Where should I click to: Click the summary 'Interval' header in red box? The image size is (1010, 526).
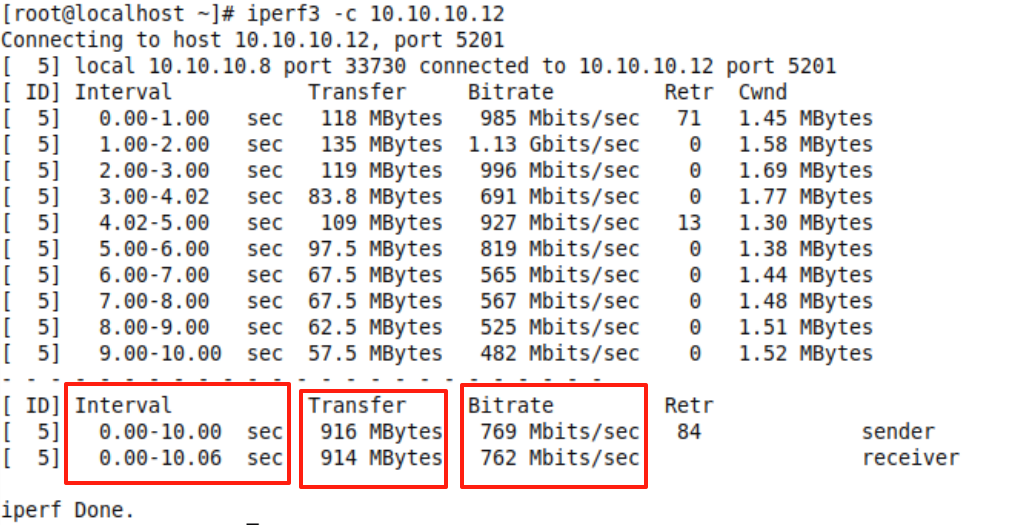click(x=123, y=405)
